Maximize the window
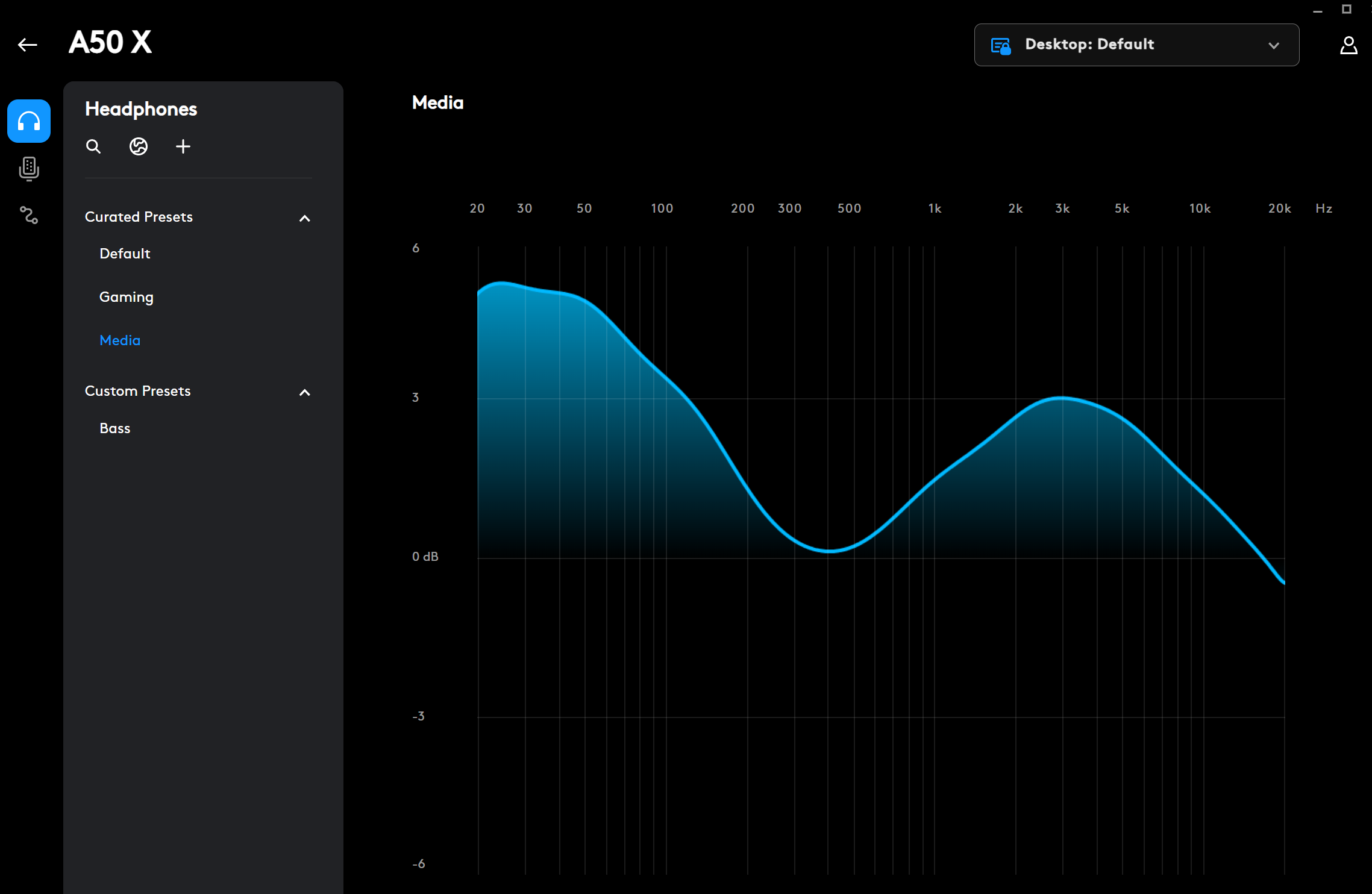Screen dimensions: 1372x894 (x=1347, y=9)
